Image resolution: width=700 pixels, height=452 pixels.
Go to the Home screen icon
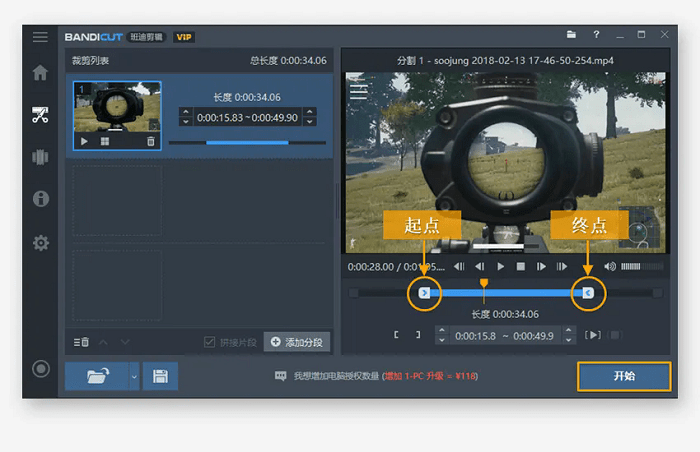tap(40, 72)
